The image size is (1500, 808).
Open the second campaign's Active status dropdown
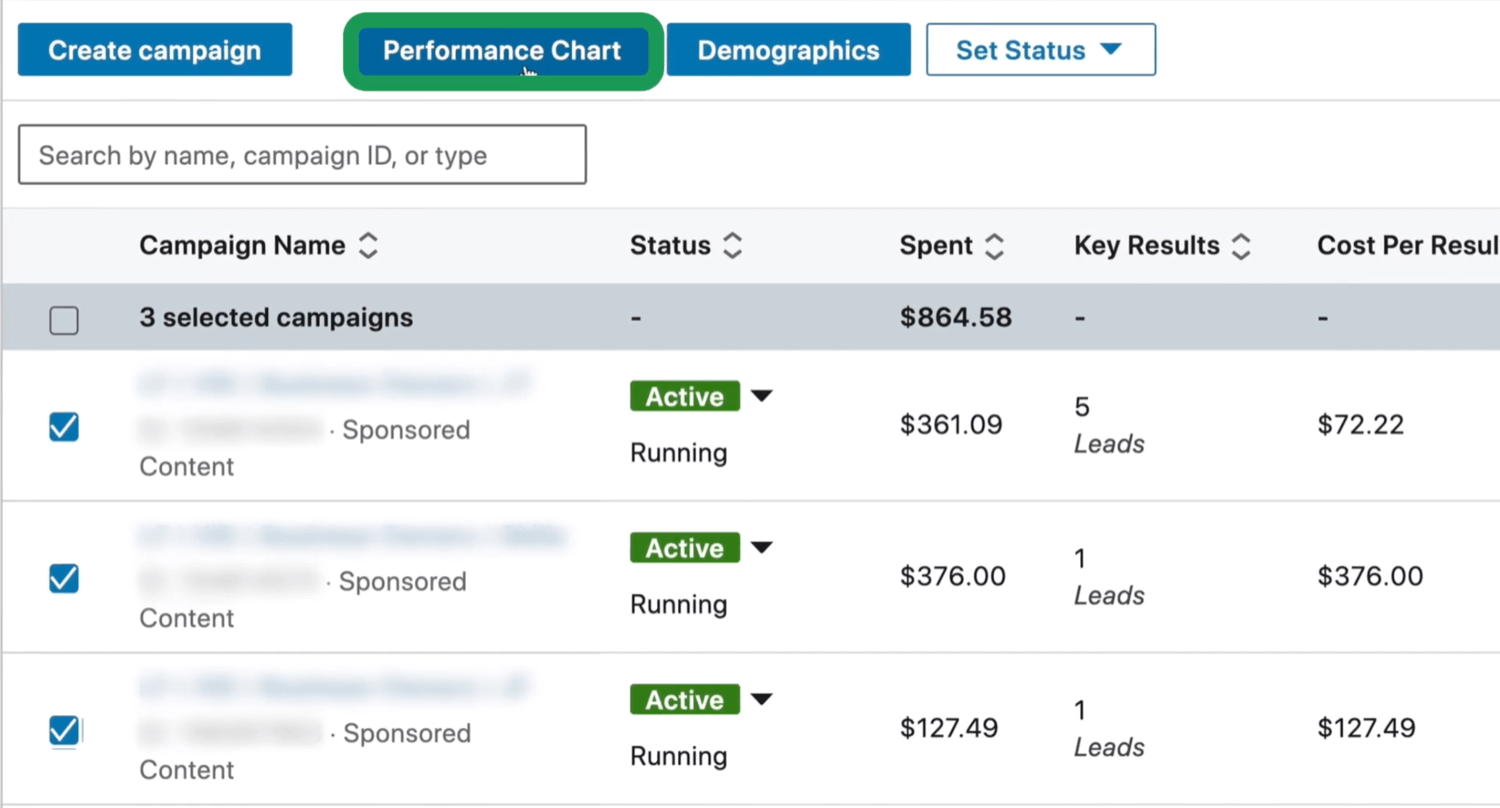tap(761, 548)
